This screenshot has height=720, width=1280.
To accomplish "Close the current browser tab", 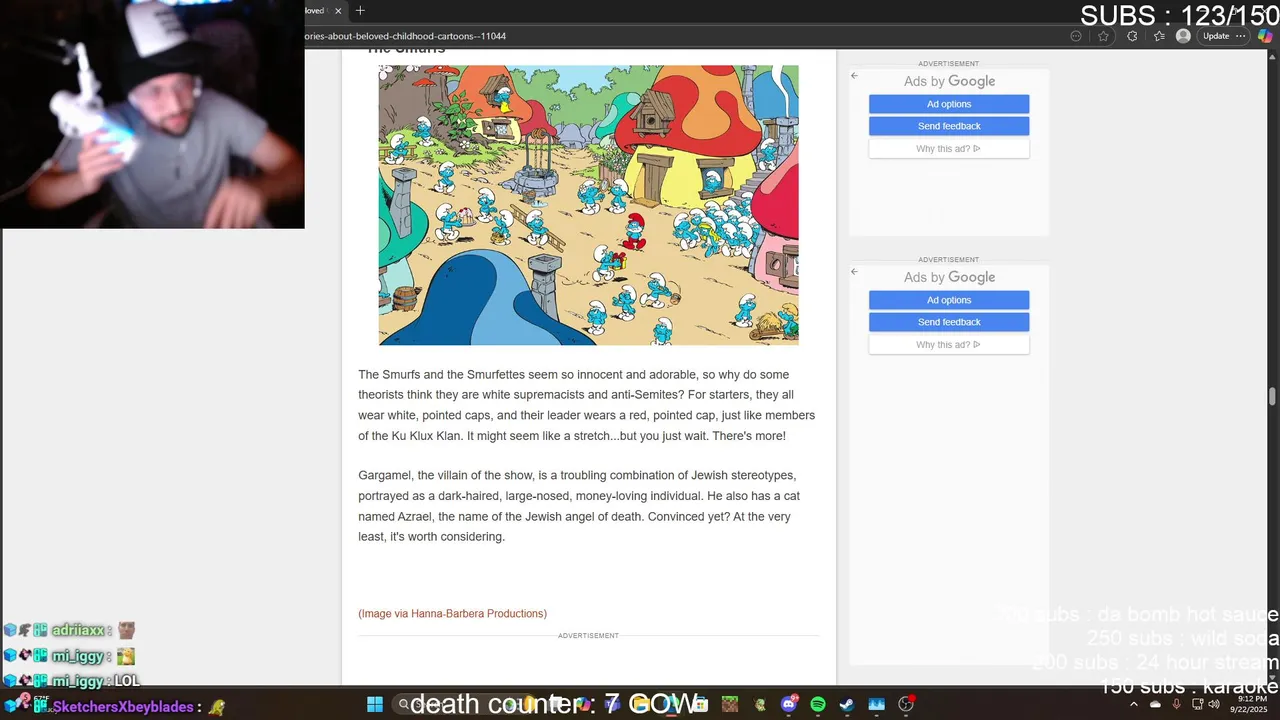I will pos(338,11).
